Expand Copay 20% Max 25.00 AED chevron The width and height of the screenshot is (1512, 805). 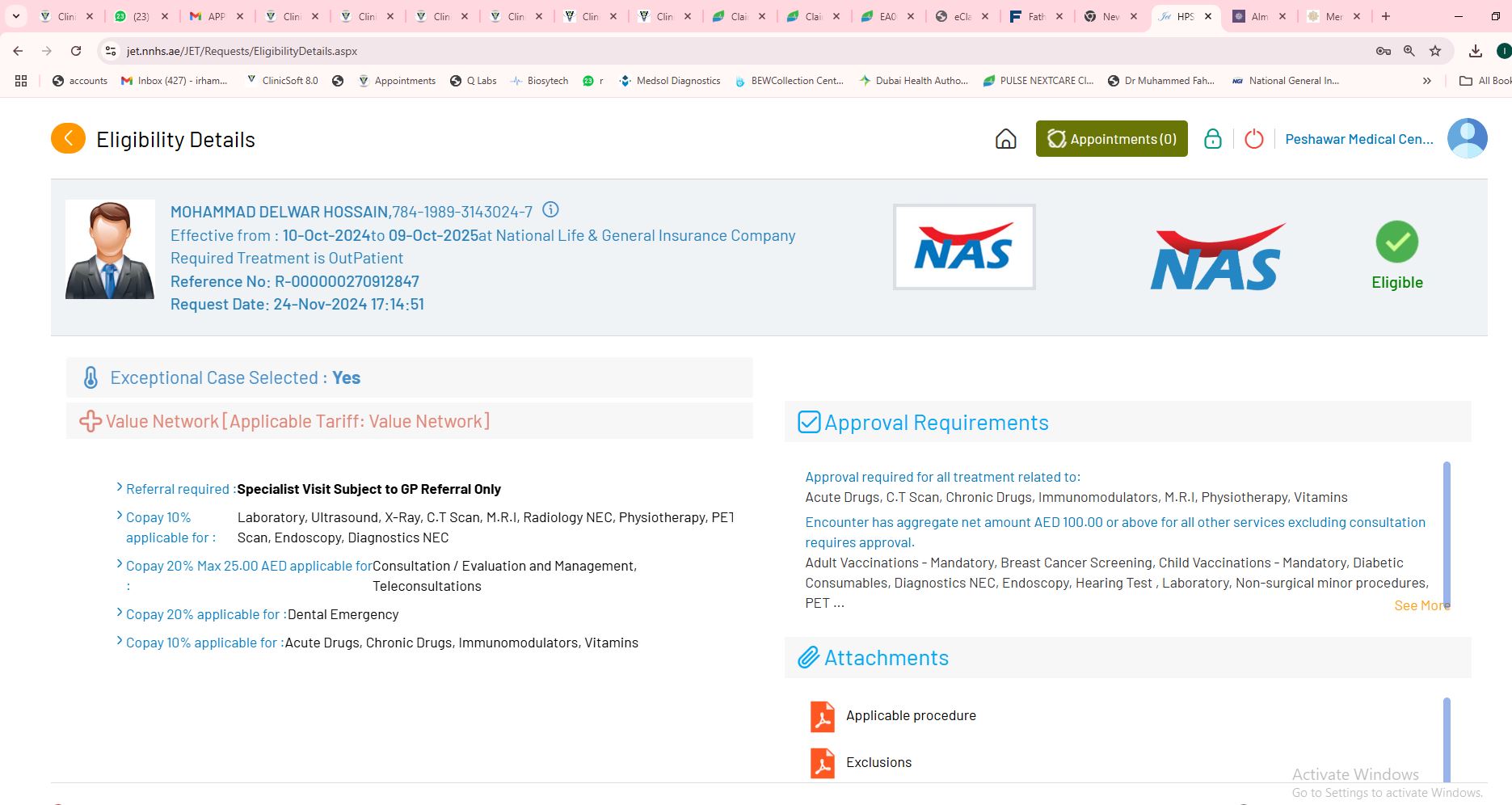120,564
